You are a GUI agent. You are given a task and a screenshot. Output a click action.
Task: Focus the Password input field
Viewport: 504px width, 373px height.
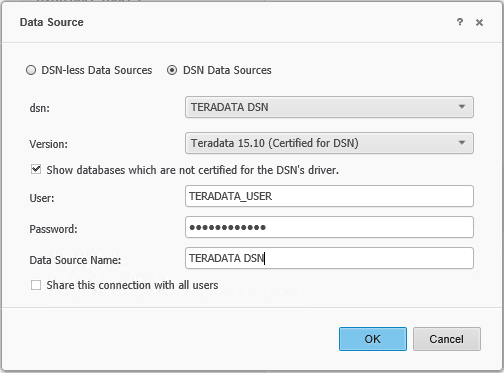pos(329,227)
